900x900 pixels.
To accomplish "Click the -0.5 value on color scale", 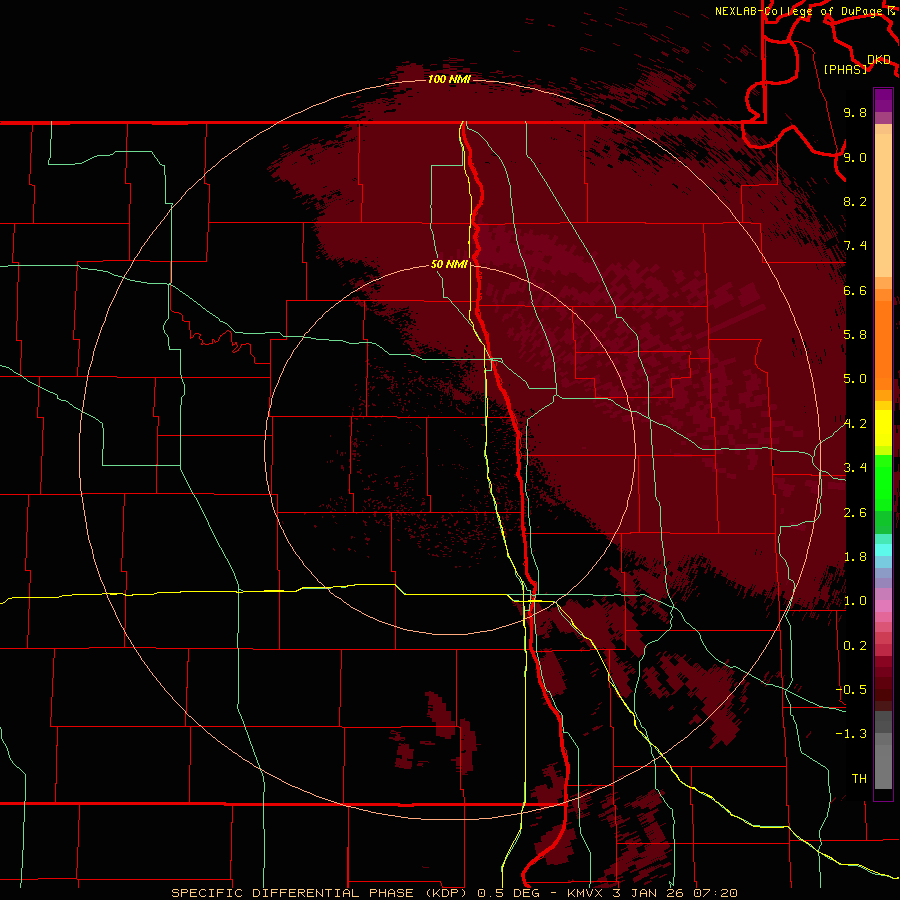I will [851, 690].
